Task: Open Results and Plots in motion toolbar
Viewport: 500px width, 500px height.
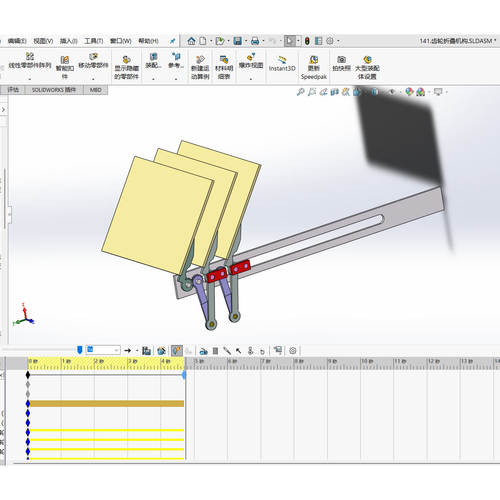Action: [x=278, y=350]
